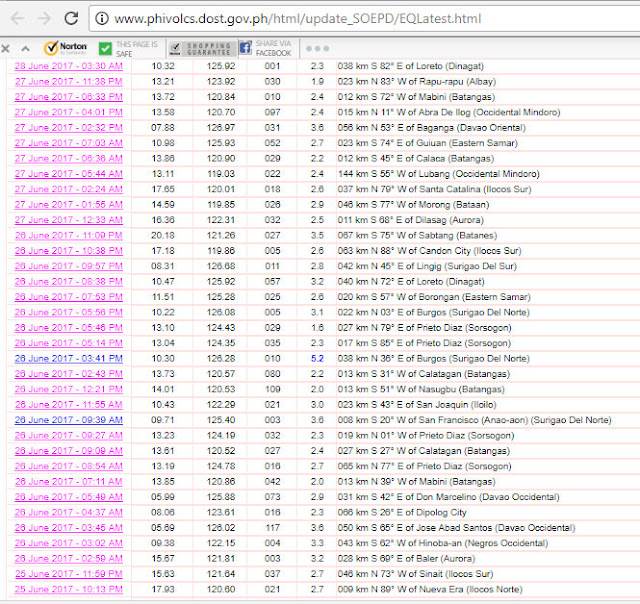Viewport: 640px width, 604px height.
Task: Click the browser address bar URL
Action: (x=298, y=18)
